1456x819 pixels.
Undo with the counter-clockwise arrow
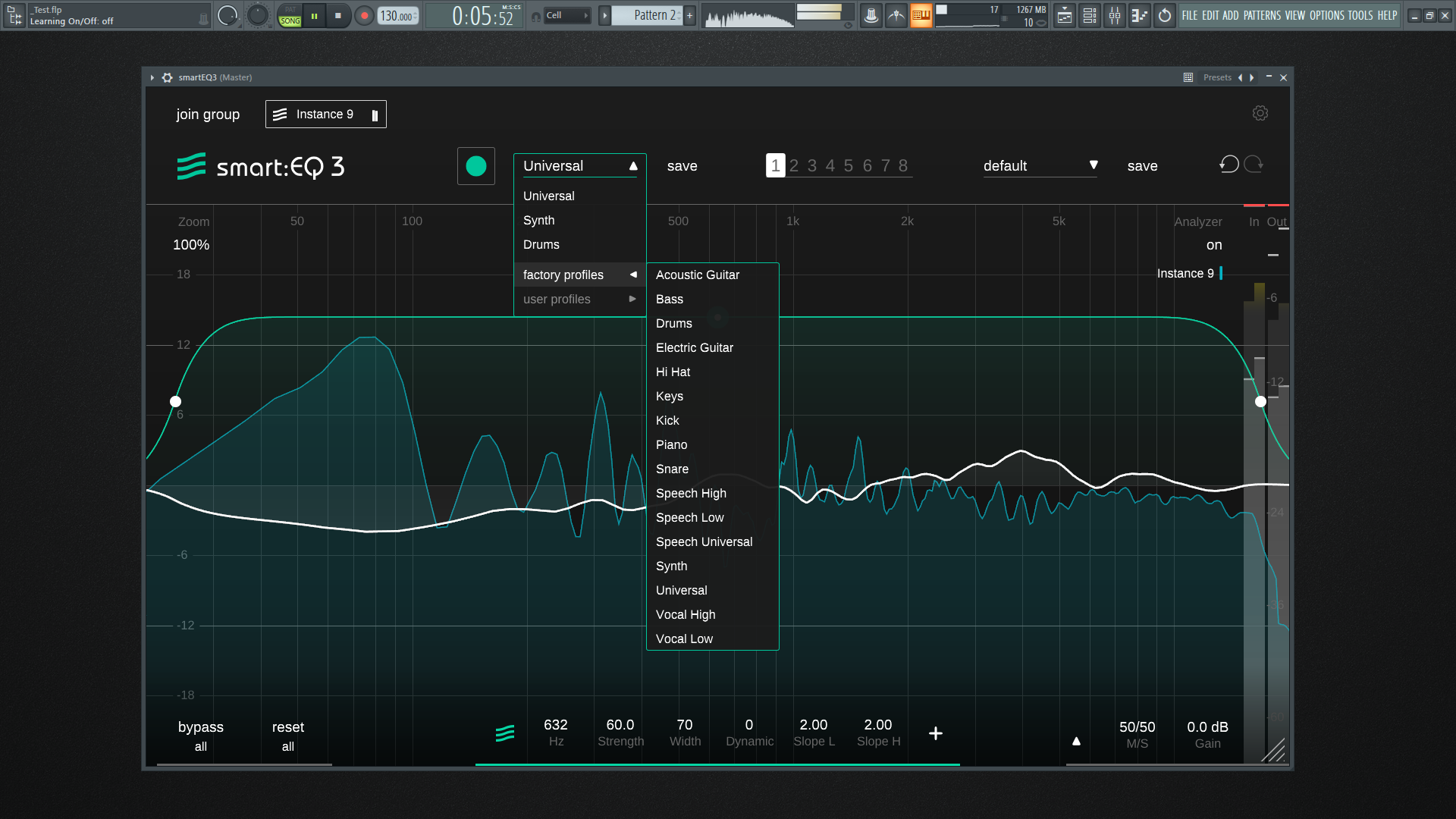[1229, 165]
